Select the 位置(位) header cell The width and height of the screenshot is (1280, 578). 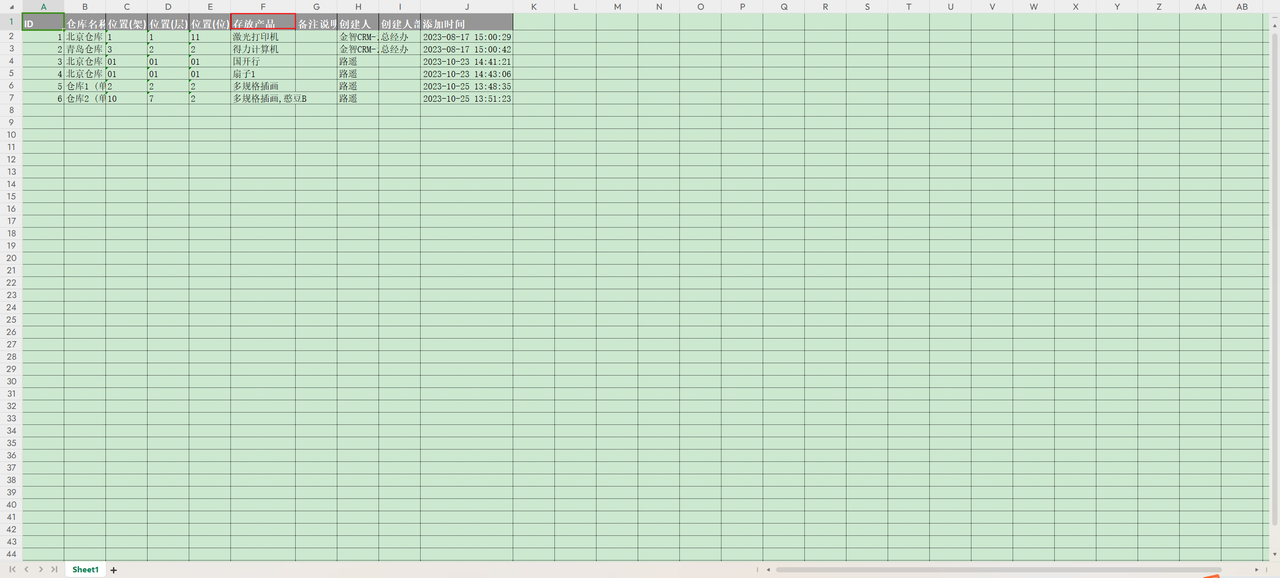(210, 22)
